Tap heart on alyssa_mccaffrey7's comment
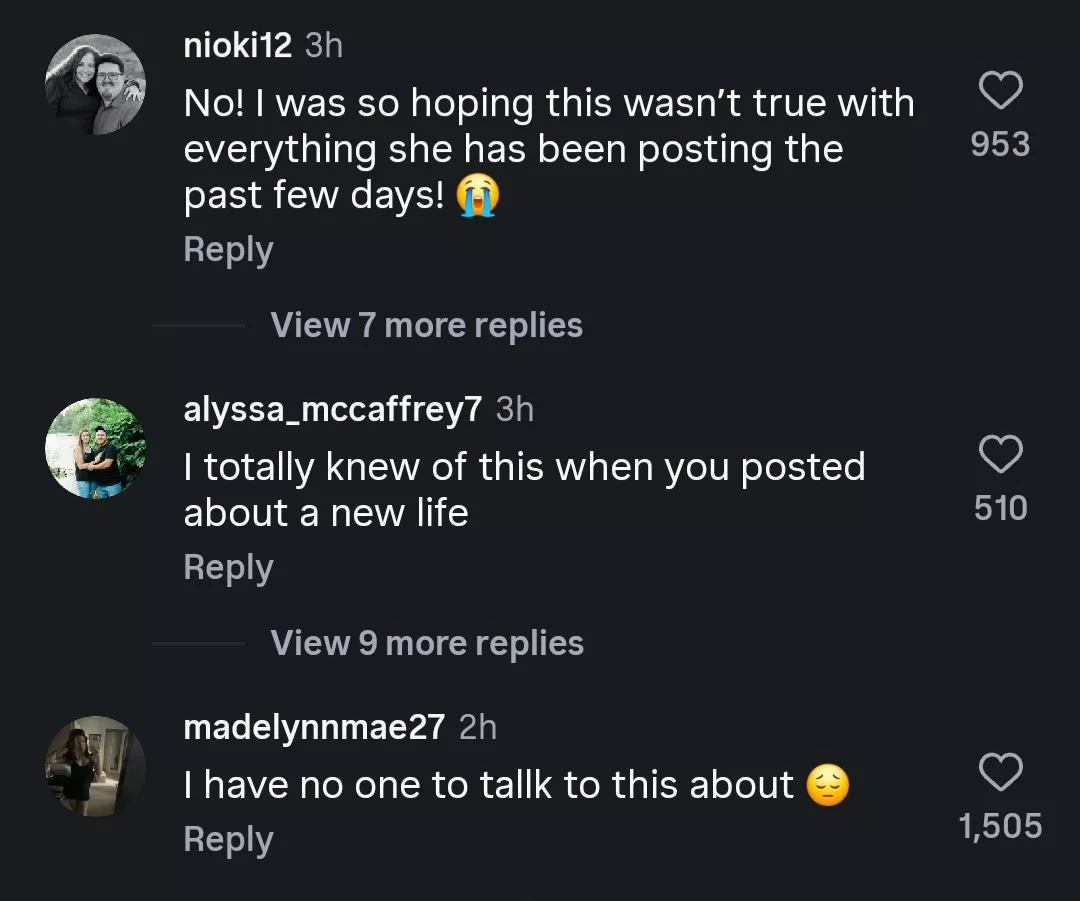The width and height of the screenshot is (1080, 901). tap(1000, 454)
